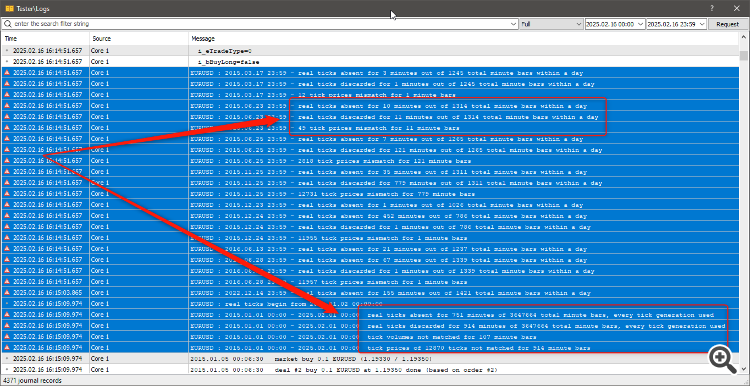750x386 pixels.
Task: Select the 'discarded for 1 minutes out of 786' message
Action: [x=390, y=227]
